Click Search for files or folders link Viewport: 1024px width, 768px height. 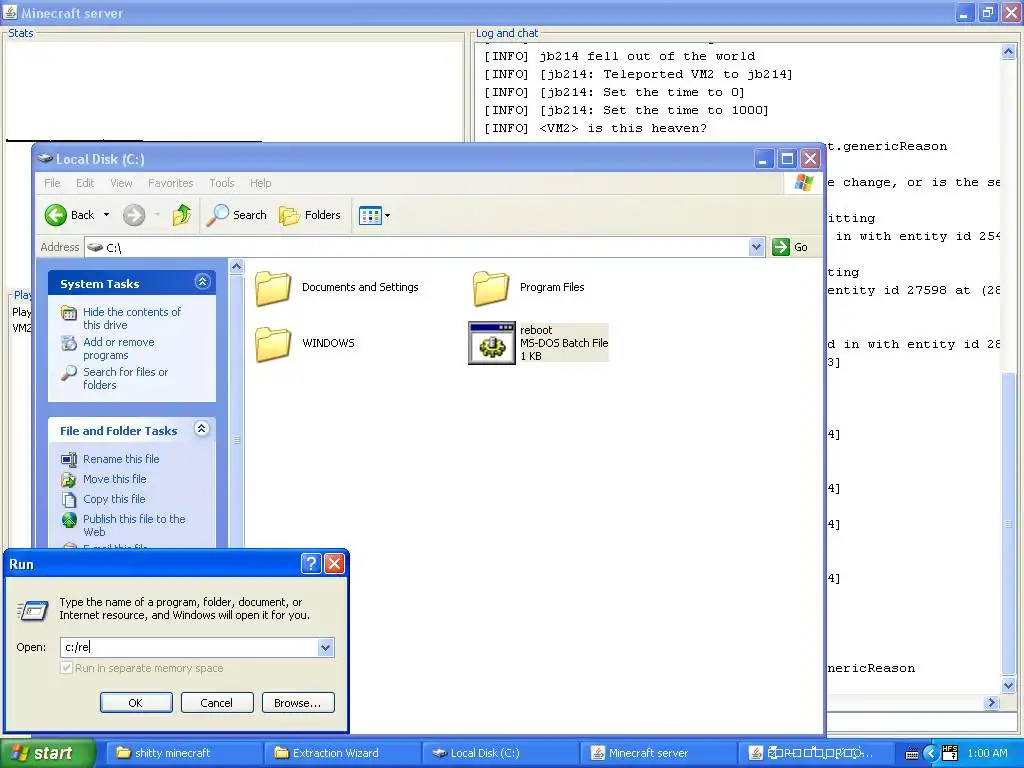[125, 378]
